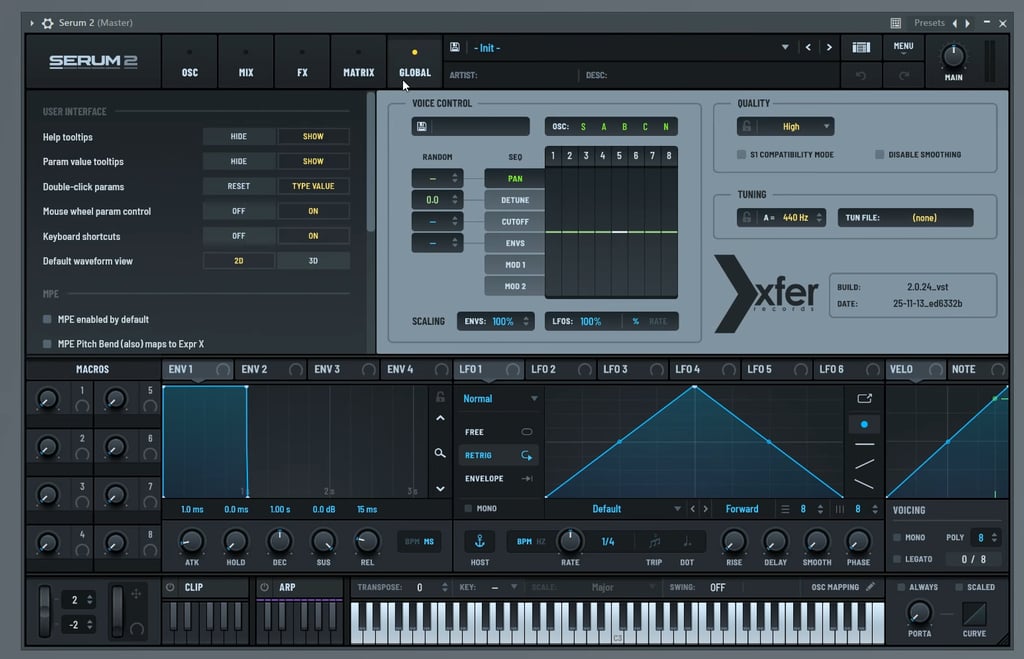The width and height of the screenshot is (1024, 659).
Task: Click the envelope down chevron
Action: click(x=440, y=489)
